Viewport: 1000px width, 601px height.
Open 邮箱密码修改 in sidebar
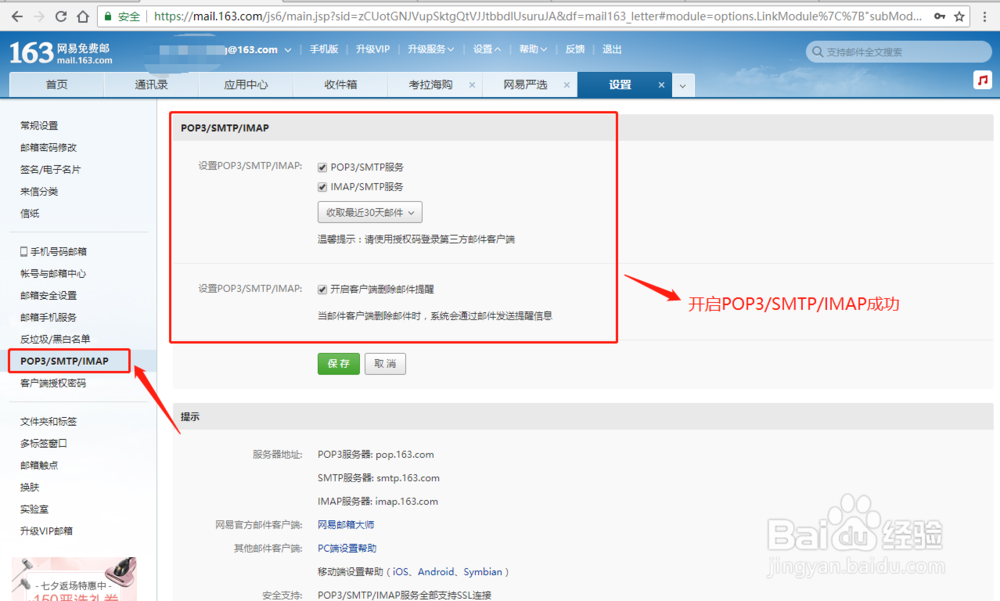tap(48, 147)
